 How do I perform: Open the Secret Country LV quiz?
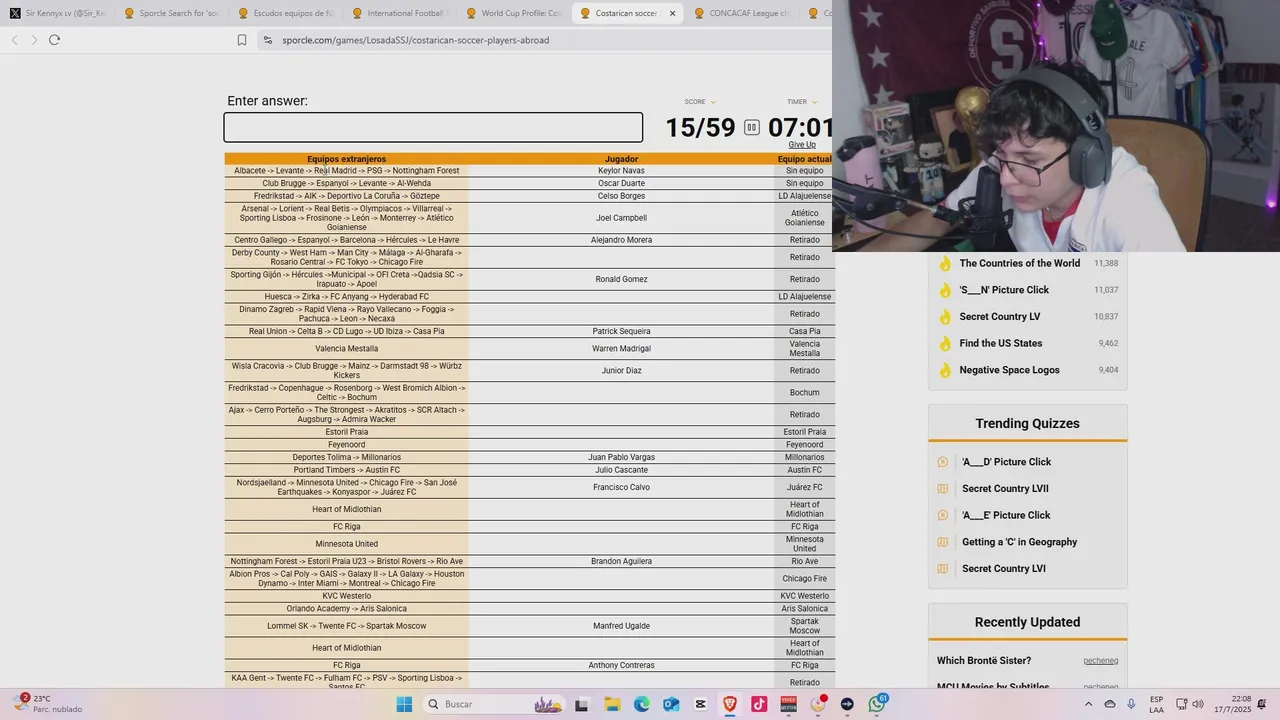click(999, 317)
